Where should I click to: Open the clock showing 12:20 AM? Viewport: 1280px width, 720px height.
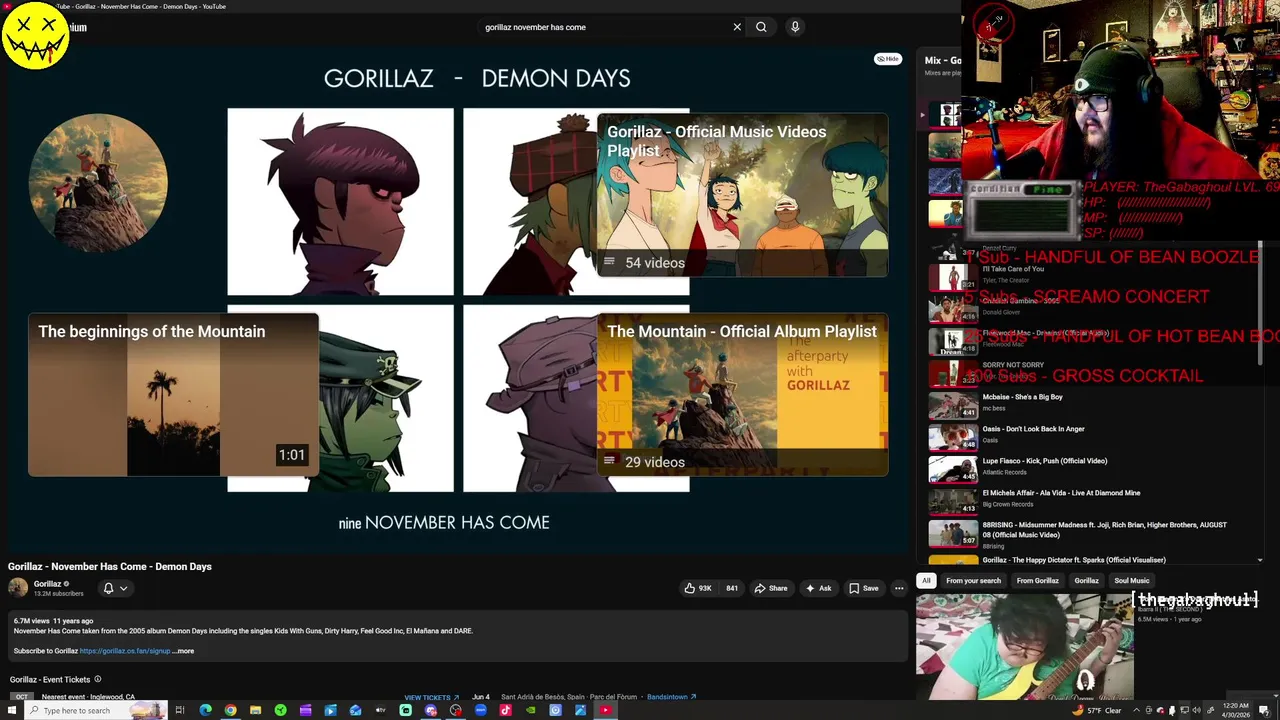(1236, 710)
